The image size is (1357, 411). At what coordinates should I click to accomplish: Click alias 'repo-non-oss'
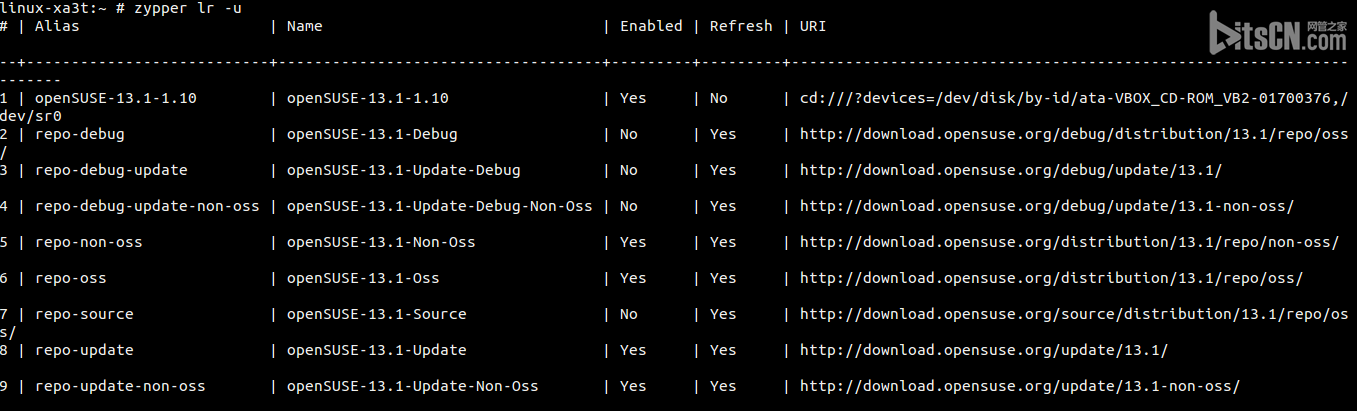(x=88, y=242)
